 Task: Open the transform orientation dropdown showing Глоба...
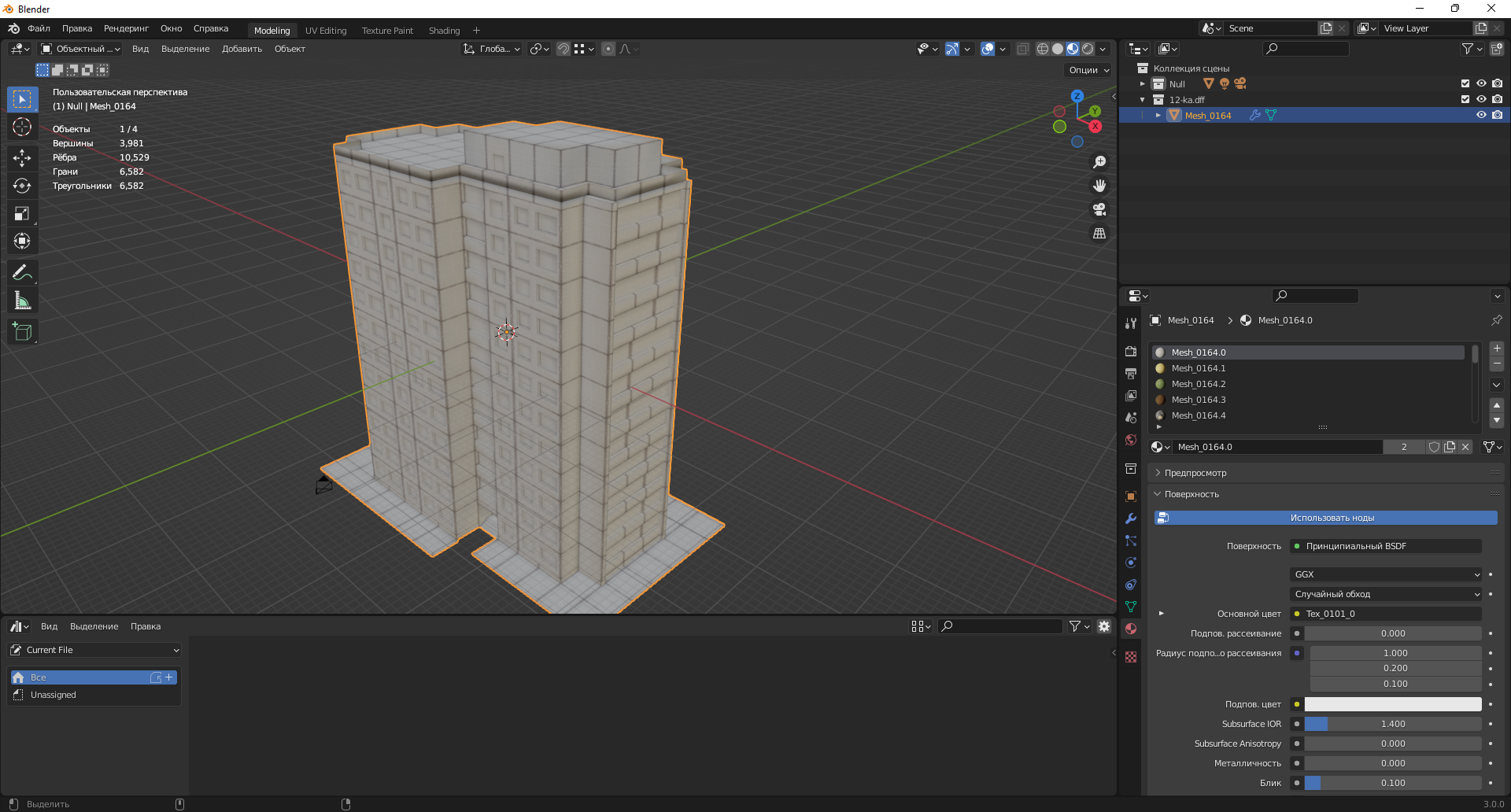[x=492, y=49]
